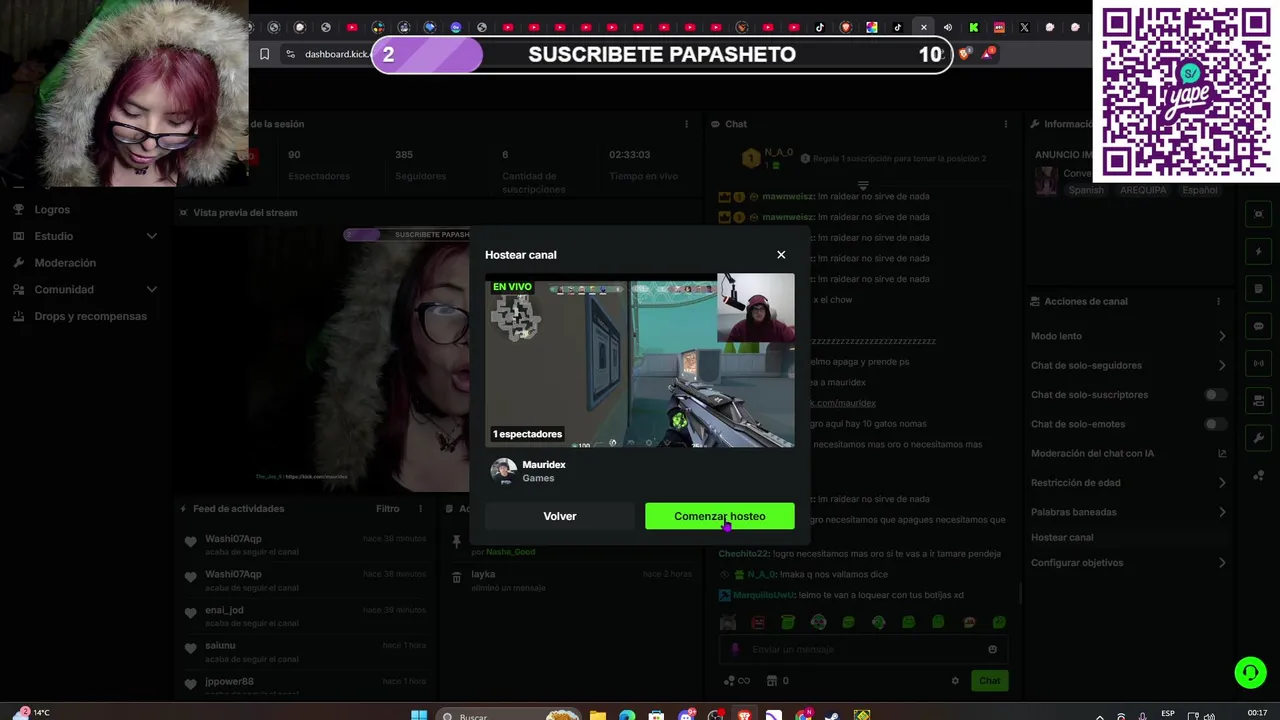Open Moderación del chat con IA link icon
The height and width of the screenshot is (720, 1280).
[x=1222, y=453]
